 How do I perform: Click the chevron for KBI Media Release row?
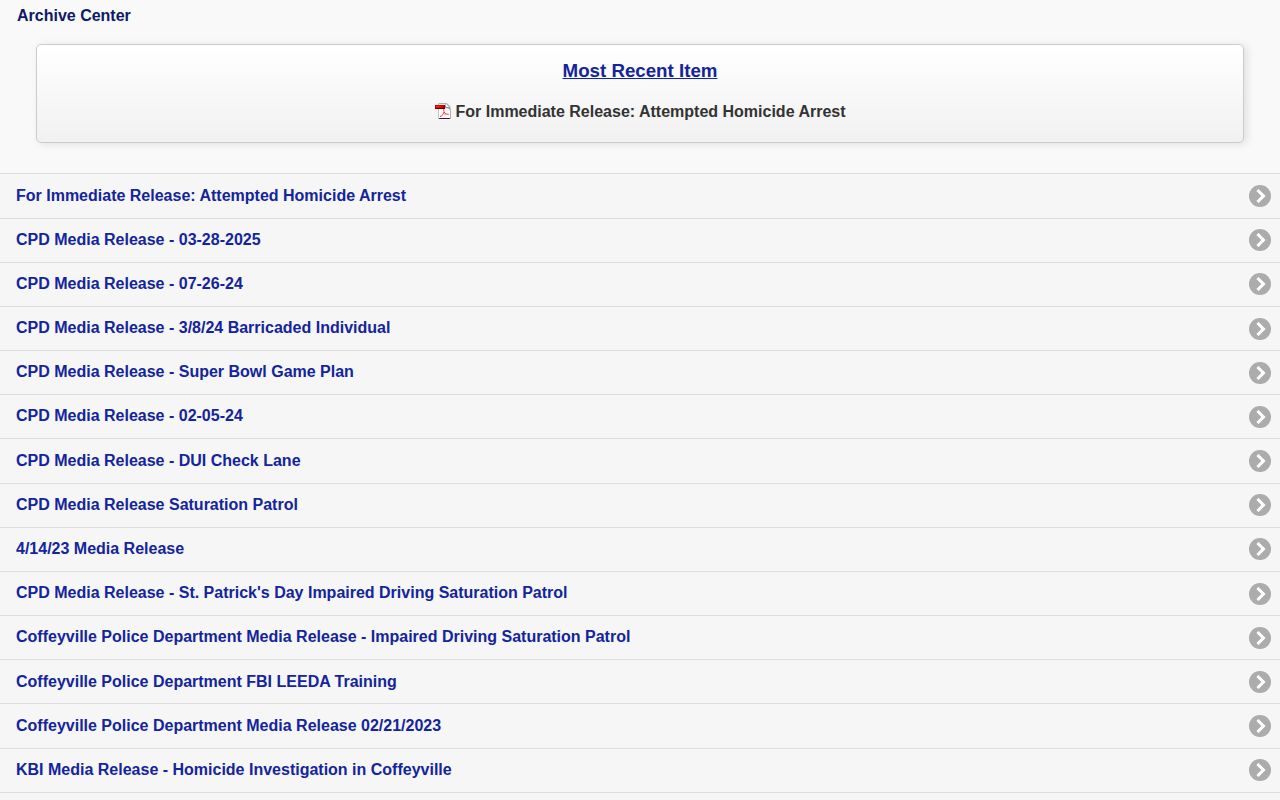pyautogui.click(x=1260, y=770)
